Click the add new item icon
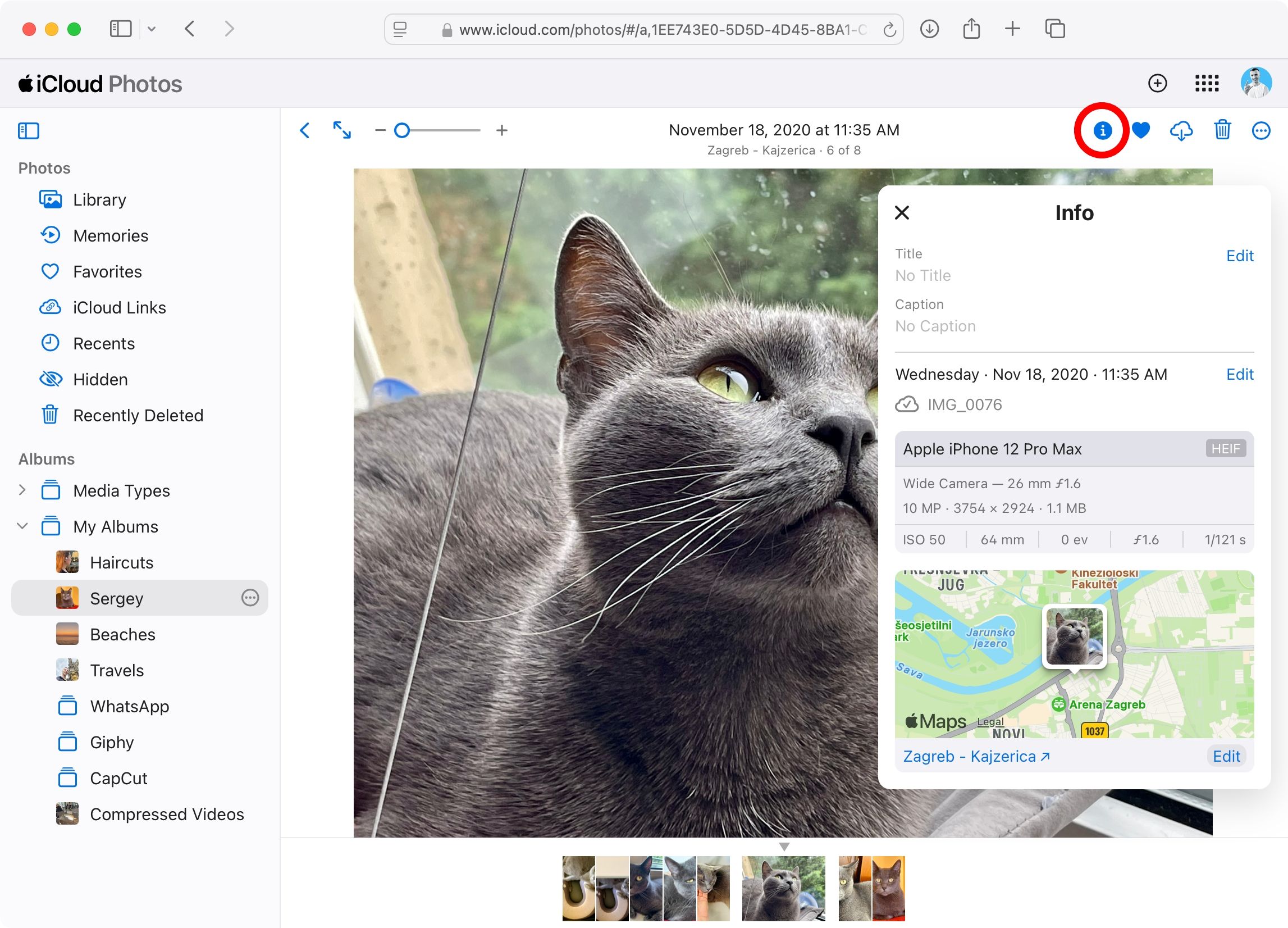Image resolution: width=1288 pixels, height=928 pixels. pyautogui.click(x=1159, y=83)
